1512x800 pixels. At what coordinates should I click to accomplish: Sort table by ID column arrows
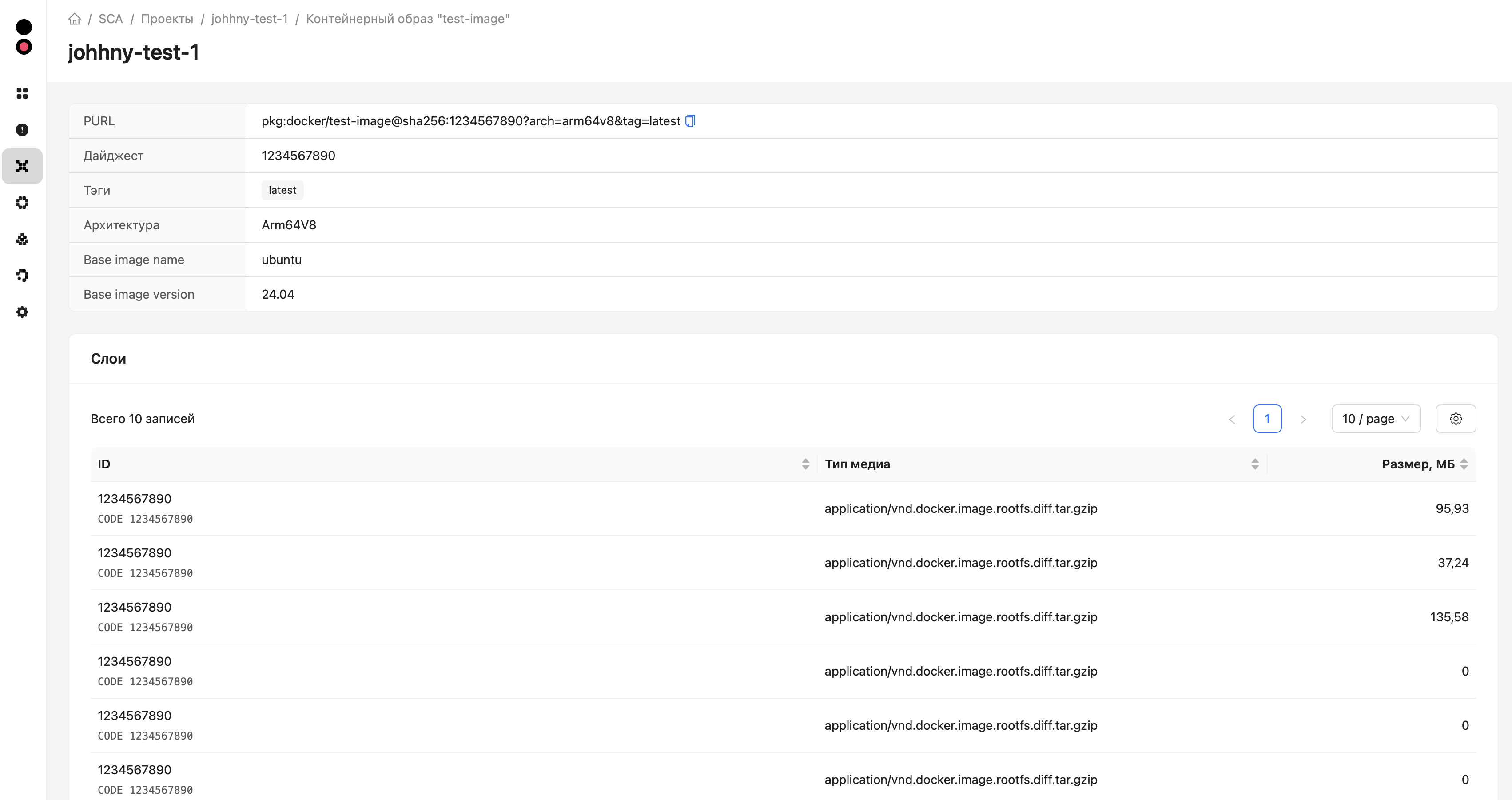tap(805, 464)
